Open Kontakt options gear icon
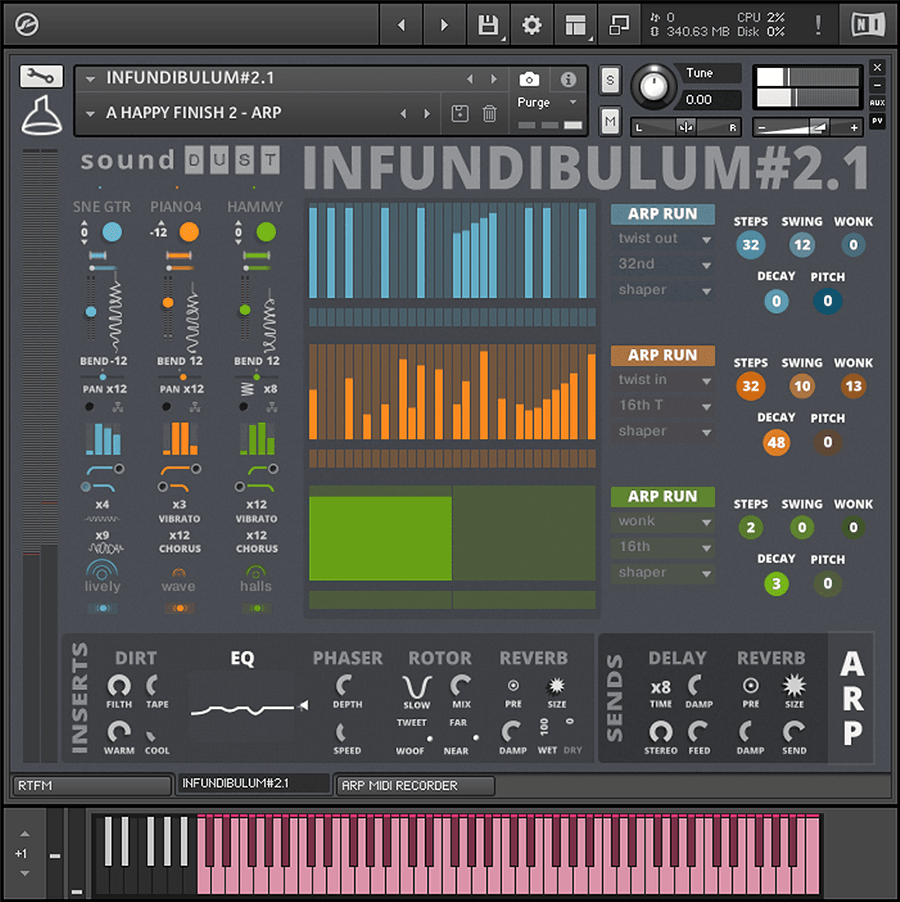The width and height of the screenshot is (900, 902). (531, 25)
